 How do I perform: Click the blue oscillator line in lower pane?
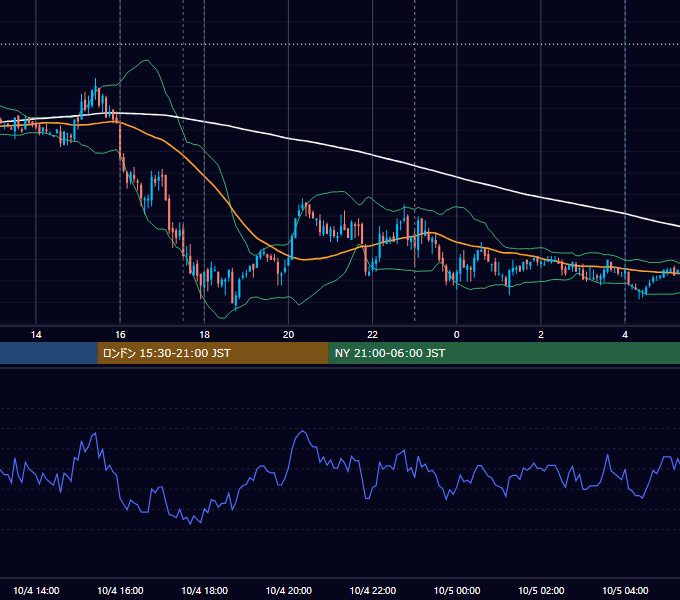[x=302, y=431]
